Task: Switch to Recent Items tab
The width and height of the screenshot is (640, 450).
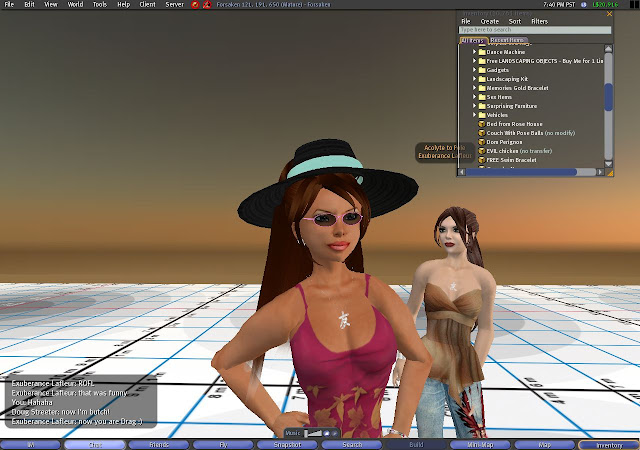Action: [507, 40]
